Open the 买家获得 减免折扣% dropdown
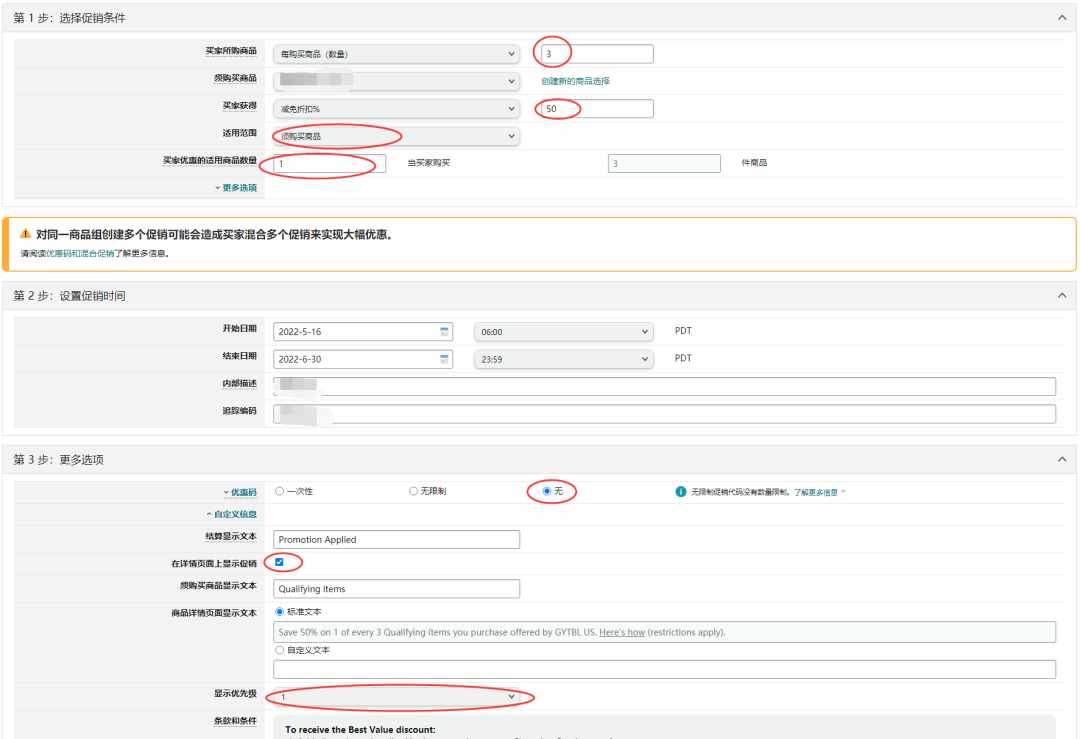Image resolution: width=1080 pixels, height=739 pixels. 396,109
